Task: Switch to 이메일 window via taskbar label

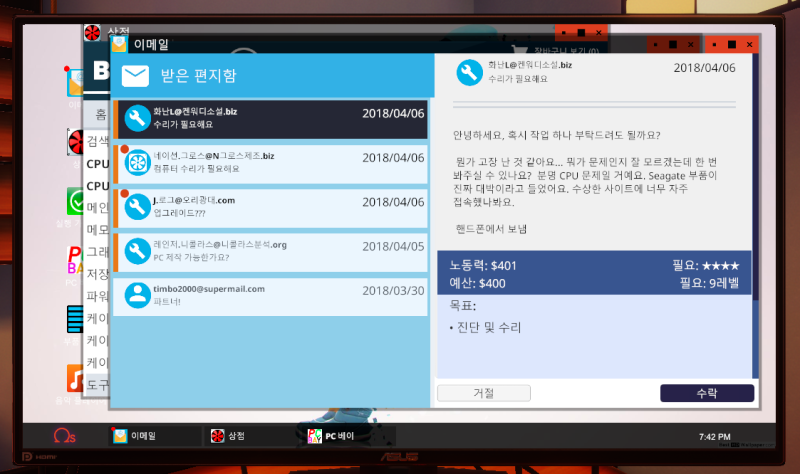Action: [143, 436]
